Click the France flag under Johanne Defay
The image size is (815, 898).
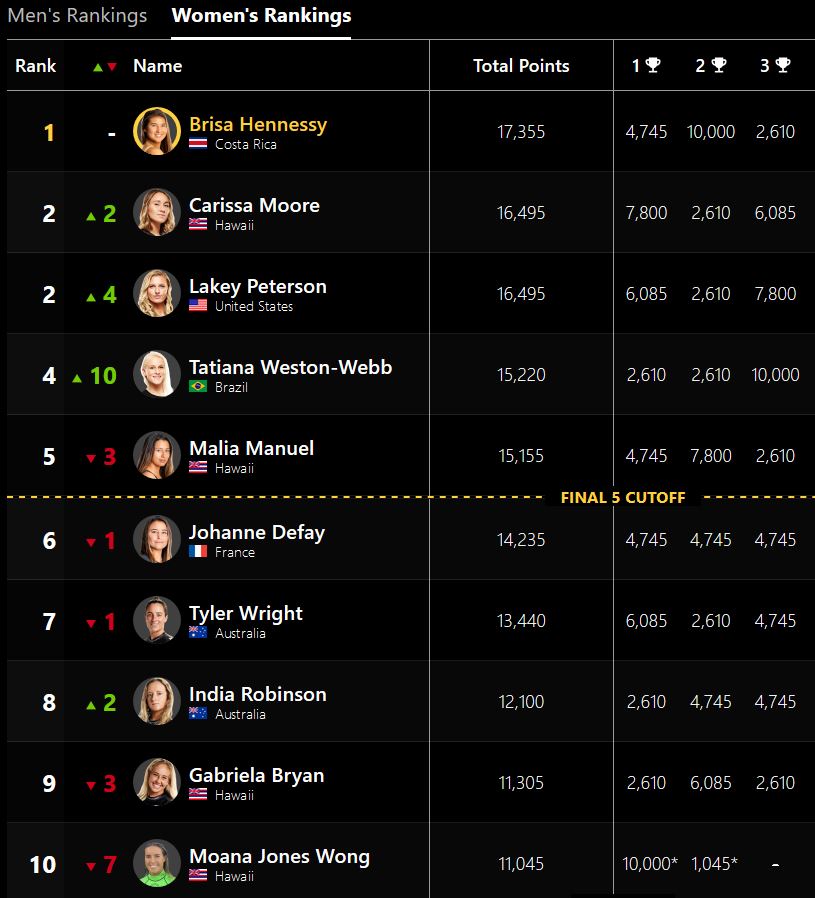[198, 552]
